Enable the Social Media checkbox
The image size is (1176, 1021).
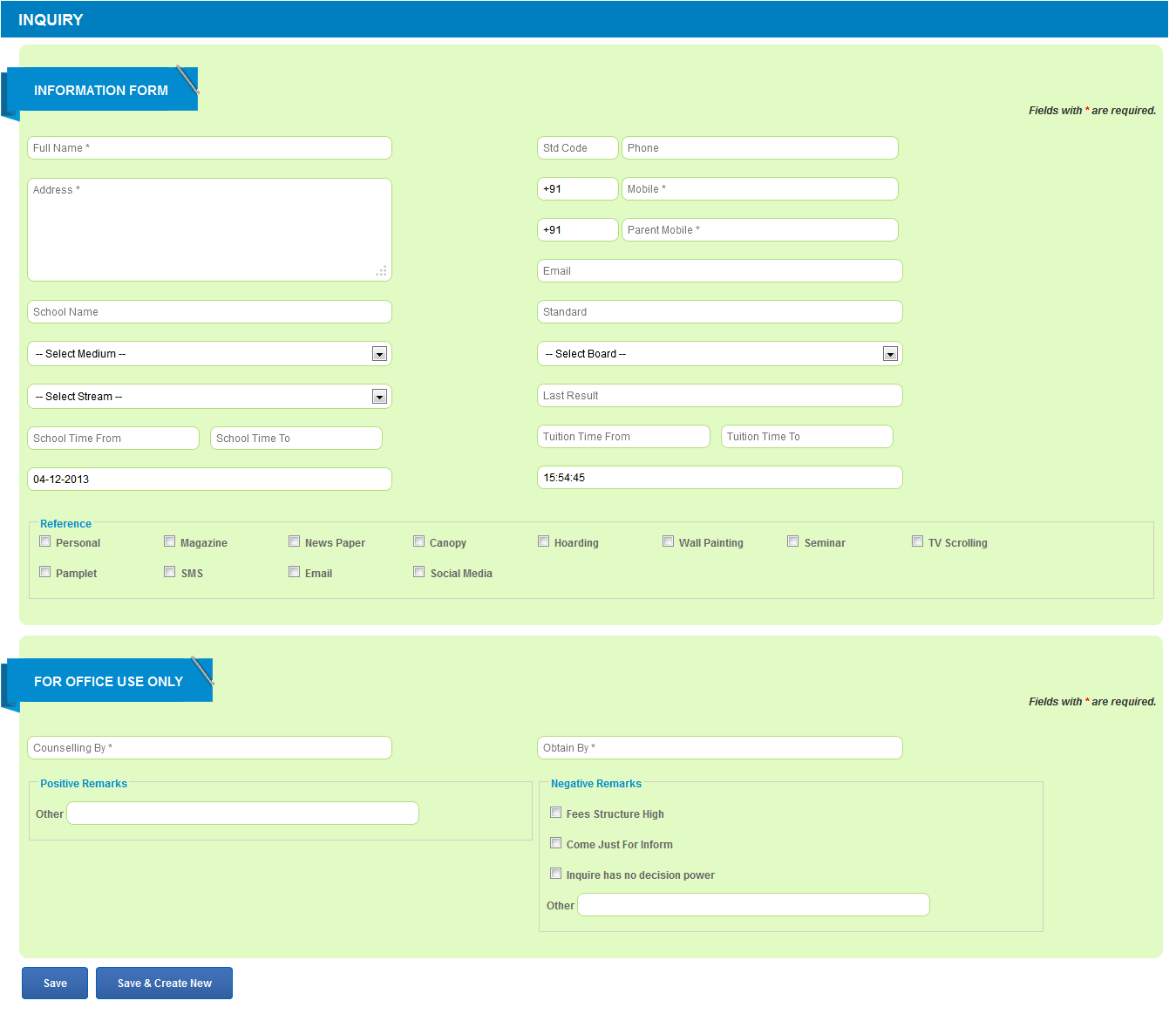[418, 571]
